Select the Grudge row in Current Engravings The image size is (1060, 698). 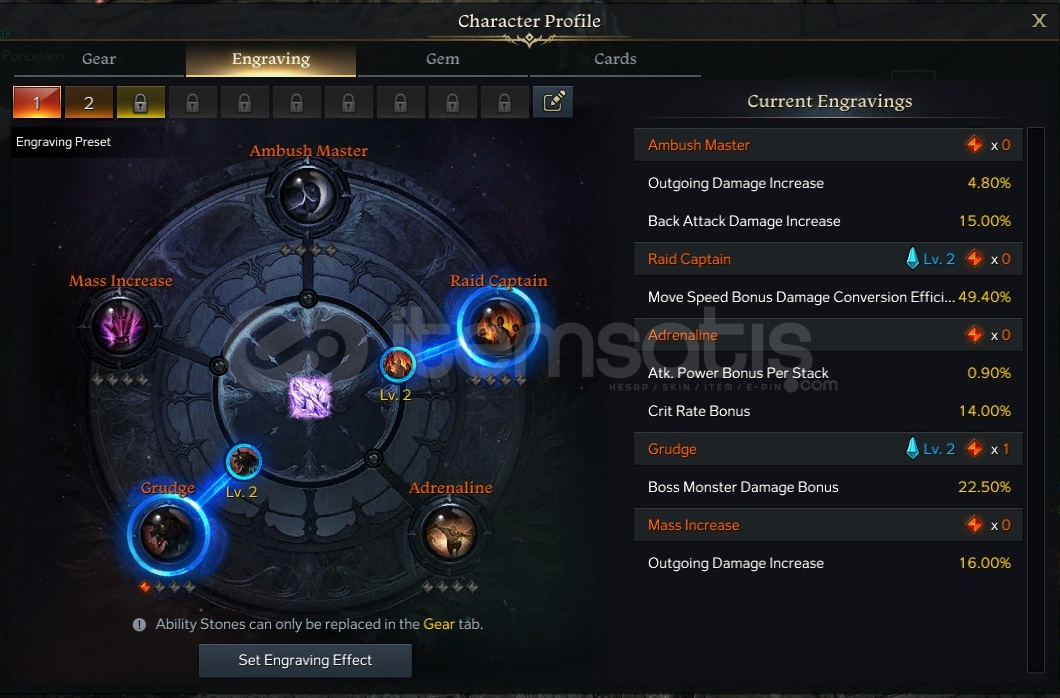[828, 449]
